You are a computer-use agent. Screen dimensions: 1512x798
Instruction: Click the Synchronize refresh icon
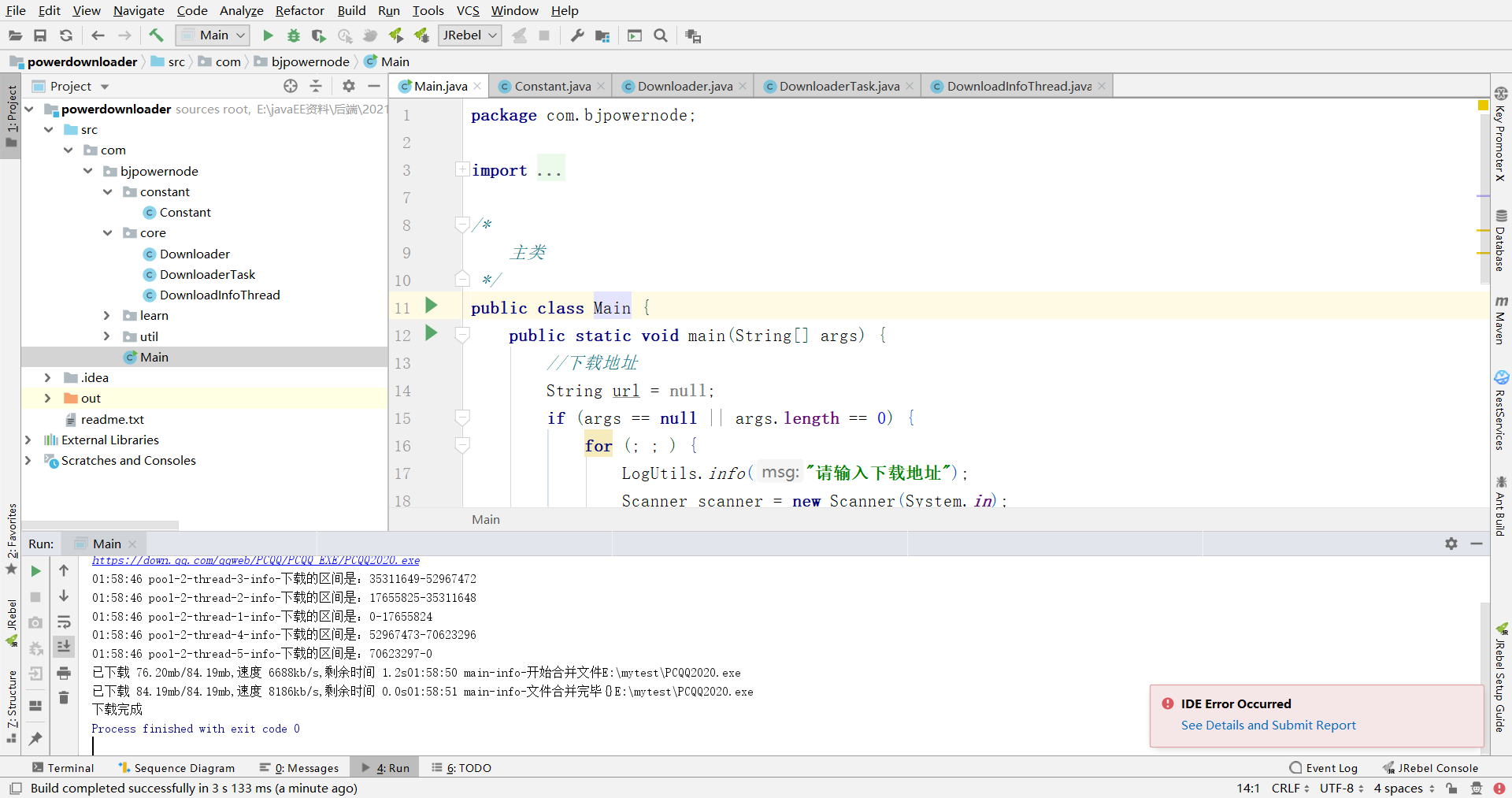[x=66, y=35]
